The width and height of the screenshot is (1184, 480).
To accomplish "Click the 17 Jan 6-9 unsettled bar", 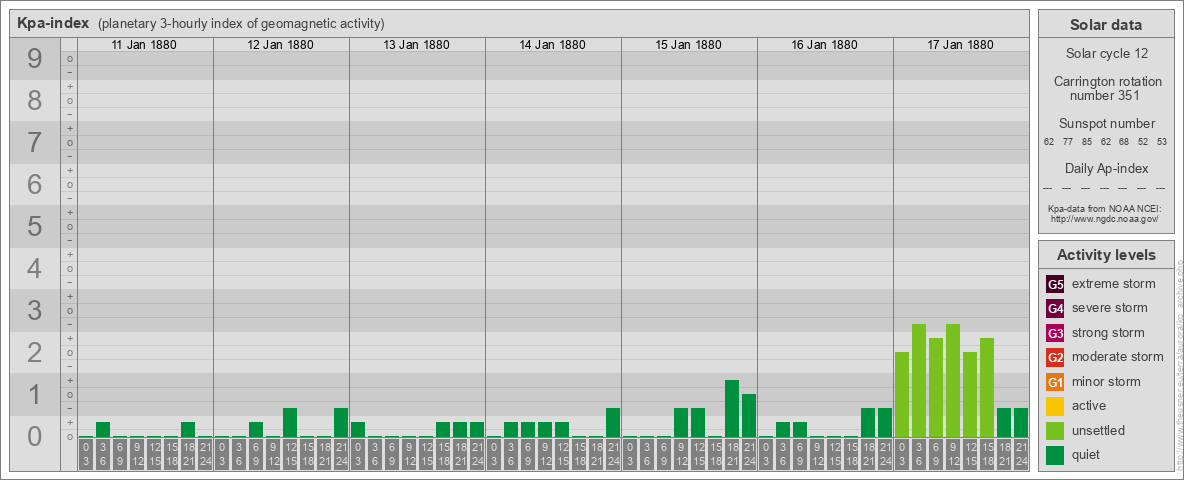I will (x=936, y=388).
